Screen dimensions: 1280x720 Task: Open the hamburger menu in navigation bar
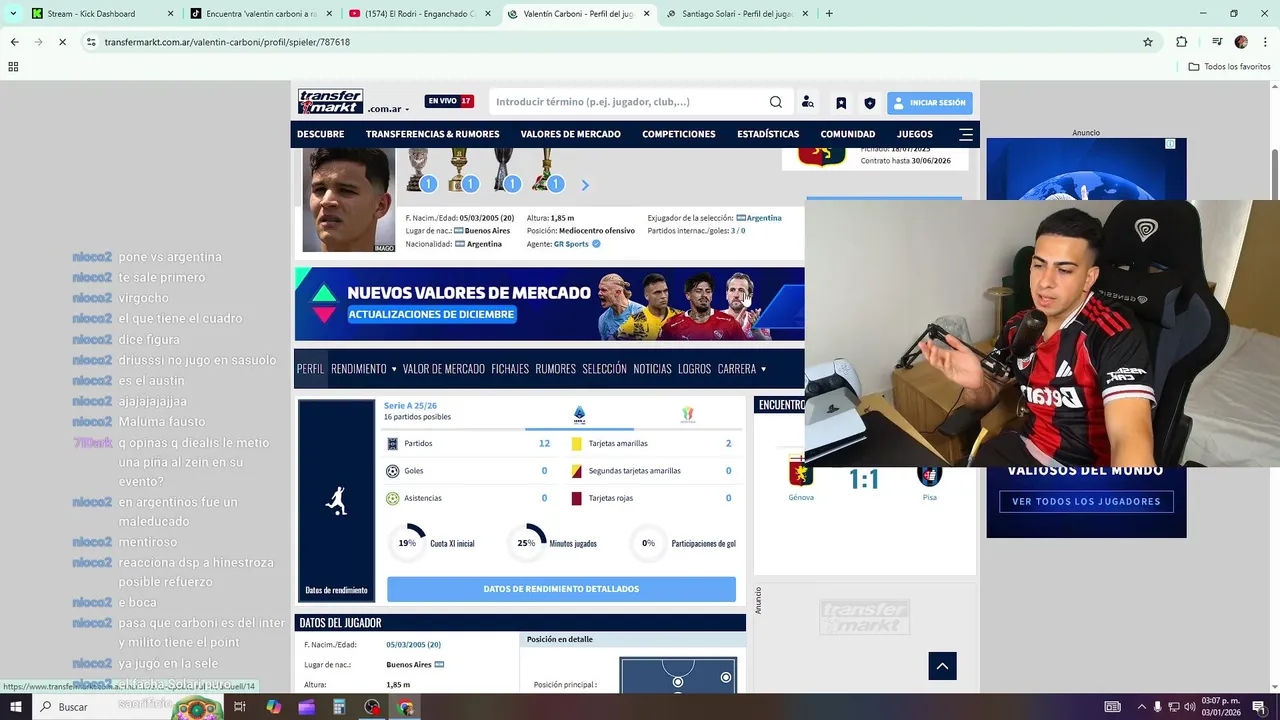coord(966,134)
